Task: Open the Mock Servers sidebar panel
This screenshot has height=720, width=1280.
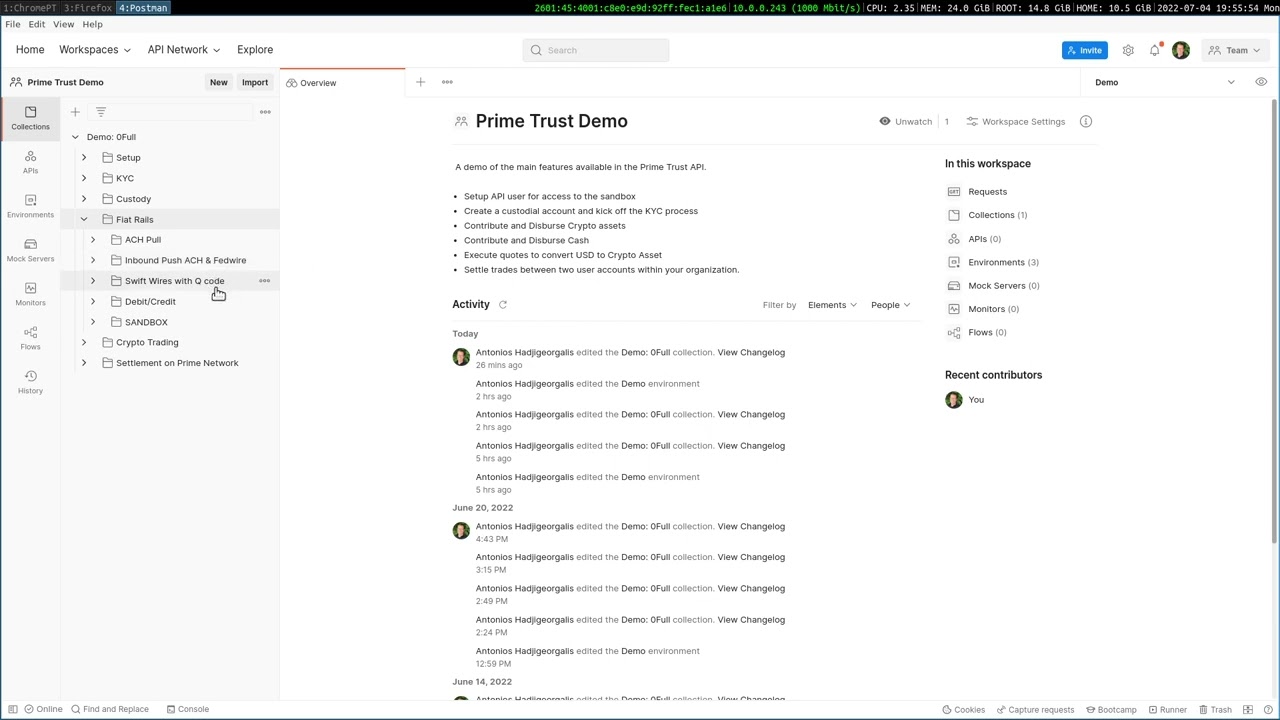Action: [x=30, y=250]
